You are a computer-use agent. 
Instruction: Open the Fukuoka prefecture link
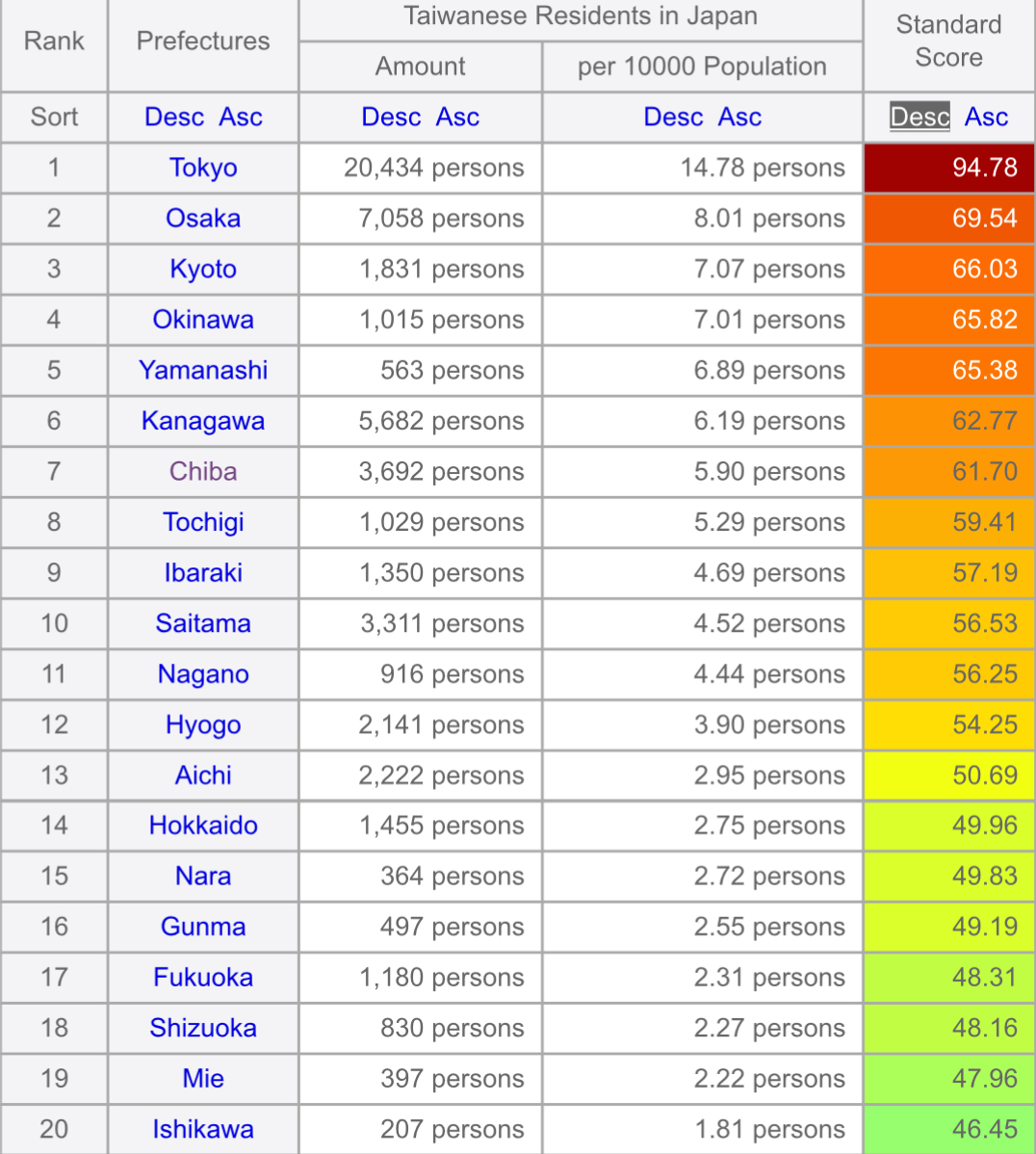(203, 978)
